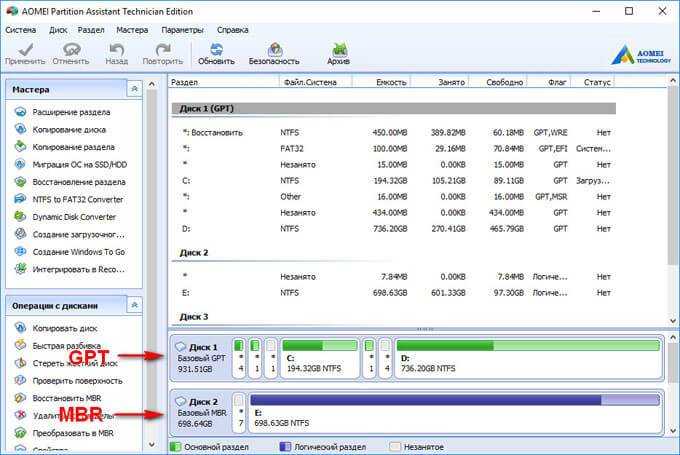Click the AOMEI Technology logo

[x=641, y=56]
